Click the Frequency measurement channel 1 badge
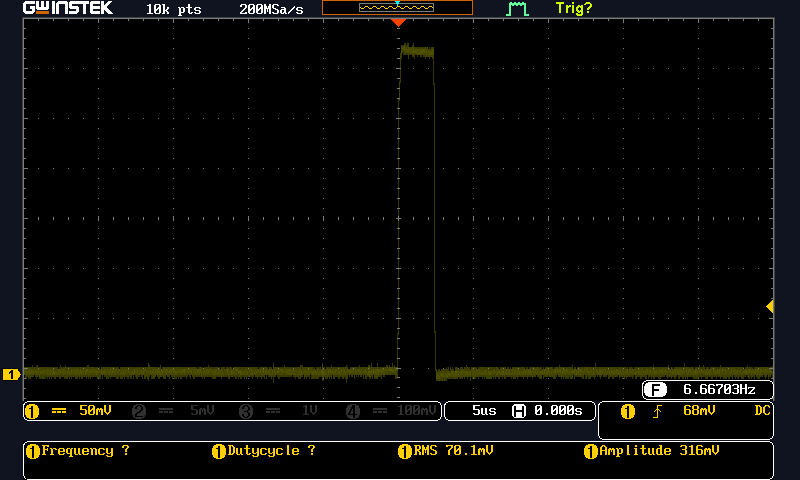 pos(33,451)
